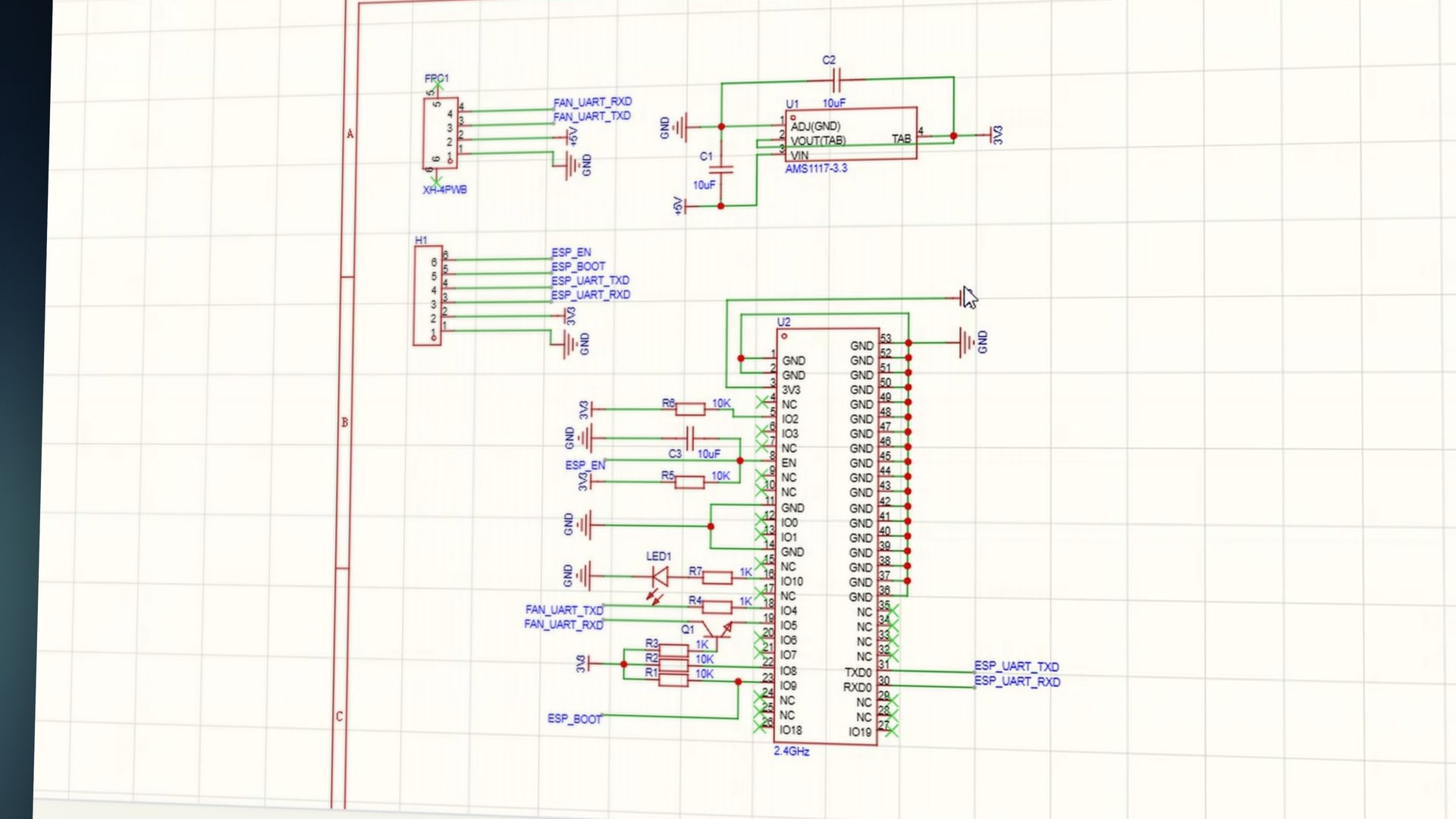Viewport: 1456px width, 819px height.
Task: Select resistor R5 symbol
Action: (689, 482)
